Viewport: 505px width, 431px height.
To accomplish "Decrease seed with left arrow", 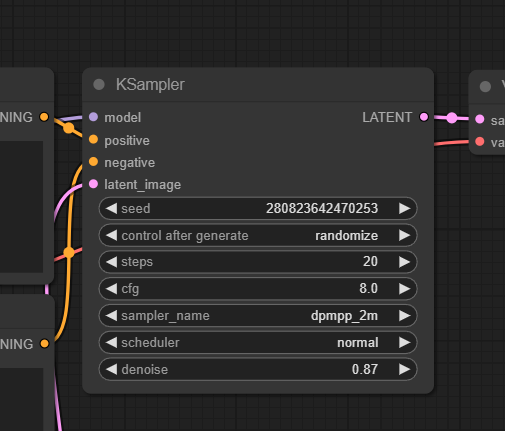I will (x=111, y=208).
